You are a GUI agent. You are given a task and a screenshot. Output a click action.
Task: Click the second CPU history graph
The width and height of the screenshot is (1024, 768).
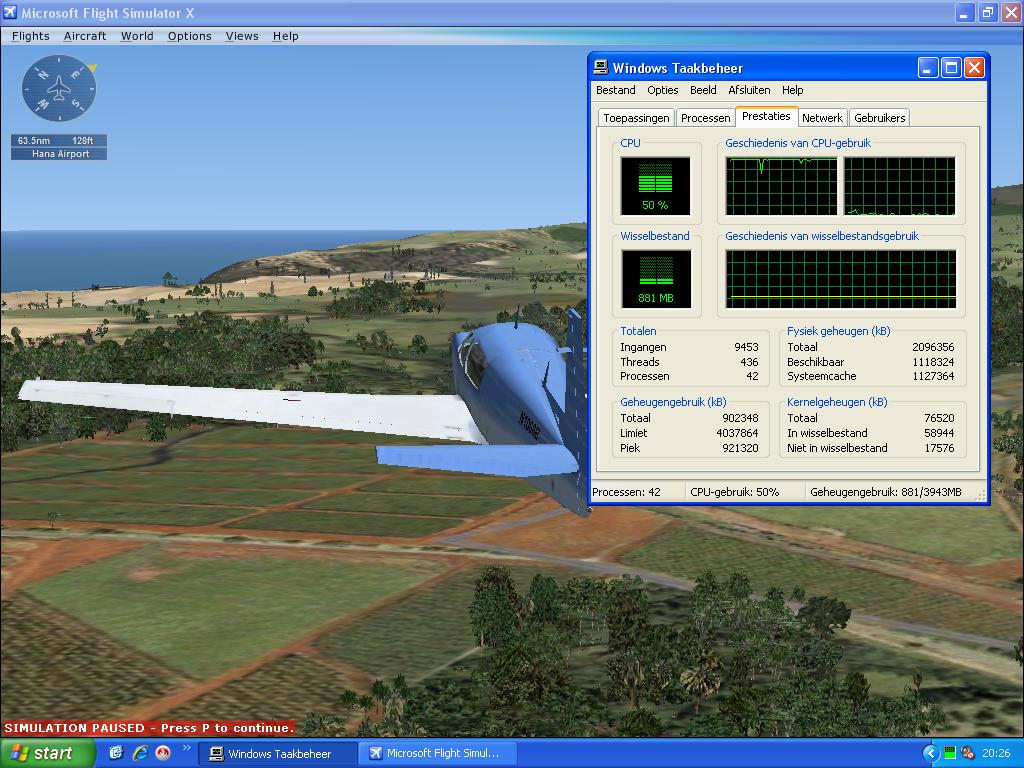tap(900, 185)
